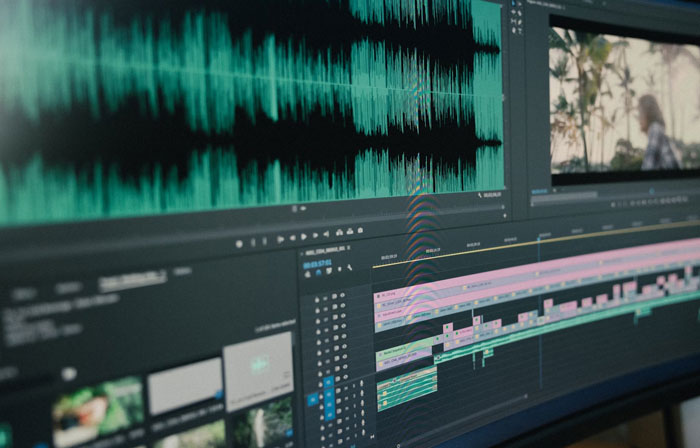Toggle eye output of the topmost video track
Image resolution: width=700 pixels, height=448 pixels.
click(x=343, y=296)
